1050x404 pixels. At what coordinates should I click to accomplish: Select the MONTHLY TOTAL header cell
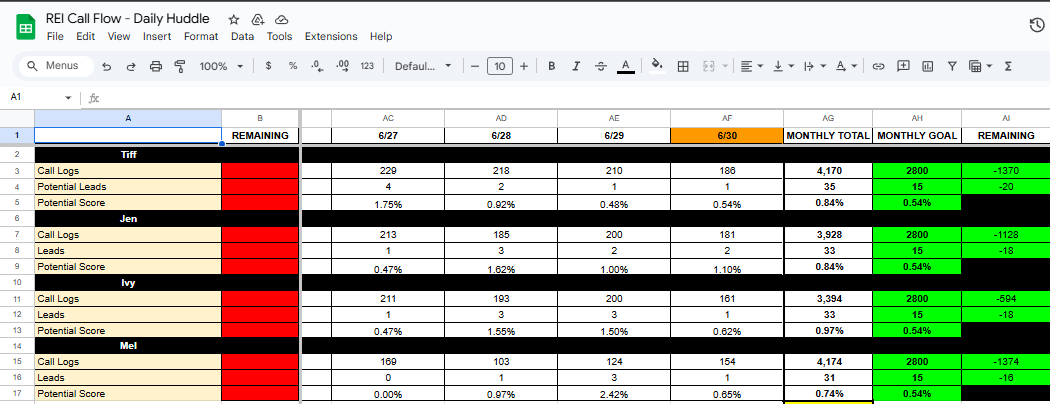click(x=828, y=135)
